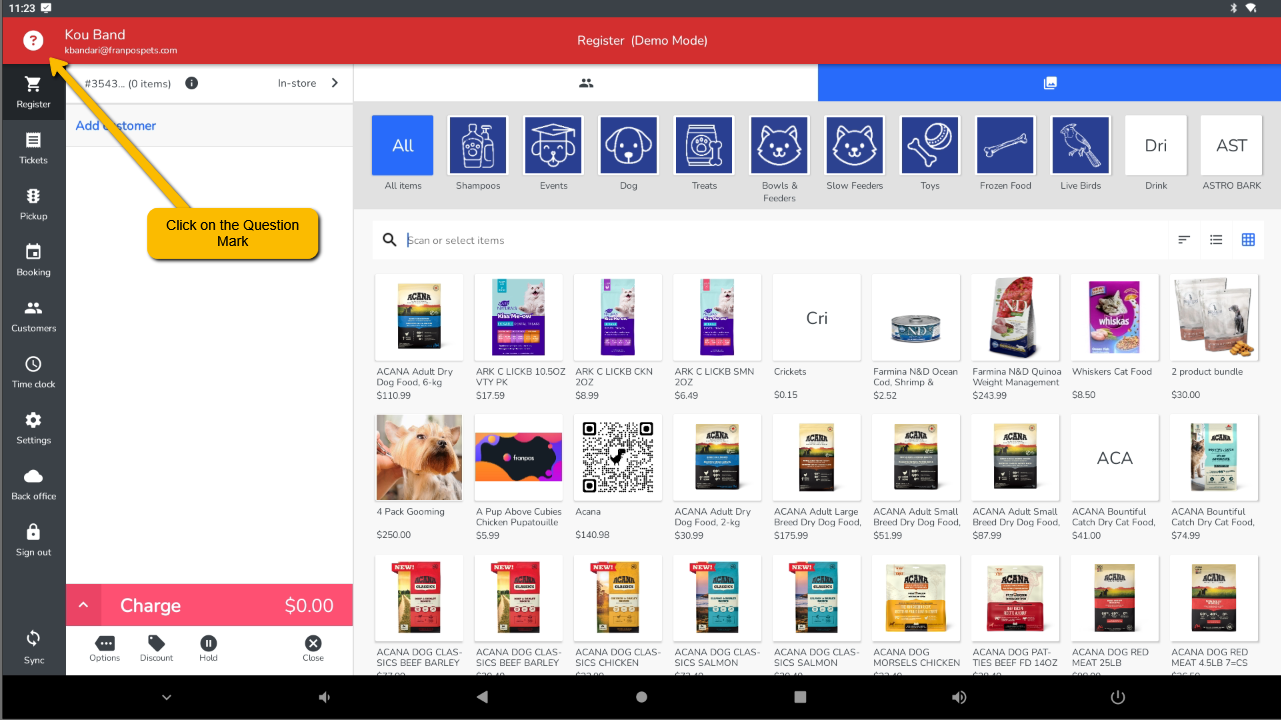
Task: Open Tickets from the sidebar
Action: point(33,147)
